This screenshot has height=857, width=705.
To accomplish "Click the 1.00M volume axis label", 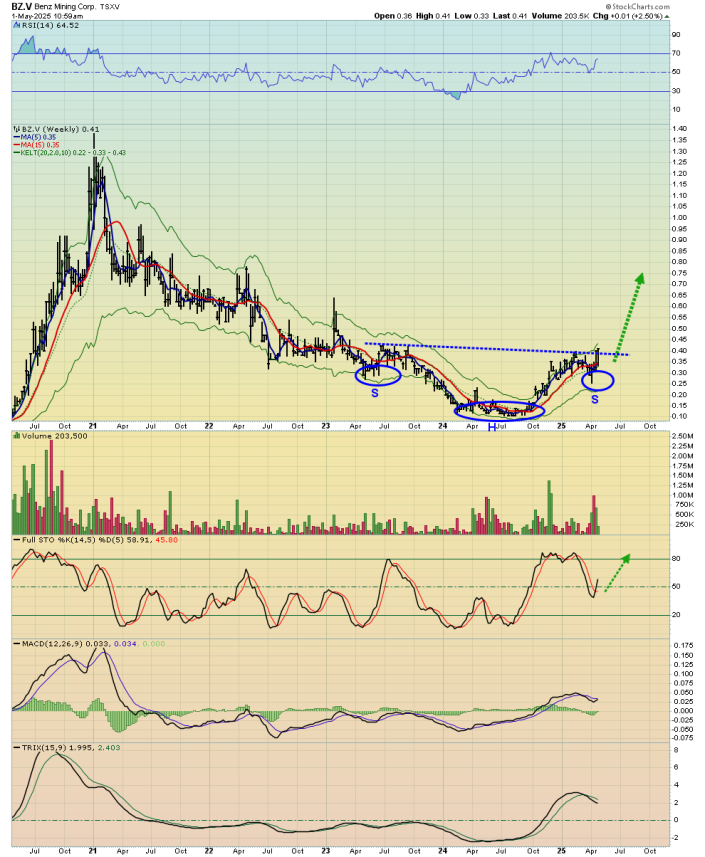I will click(683, 495).
